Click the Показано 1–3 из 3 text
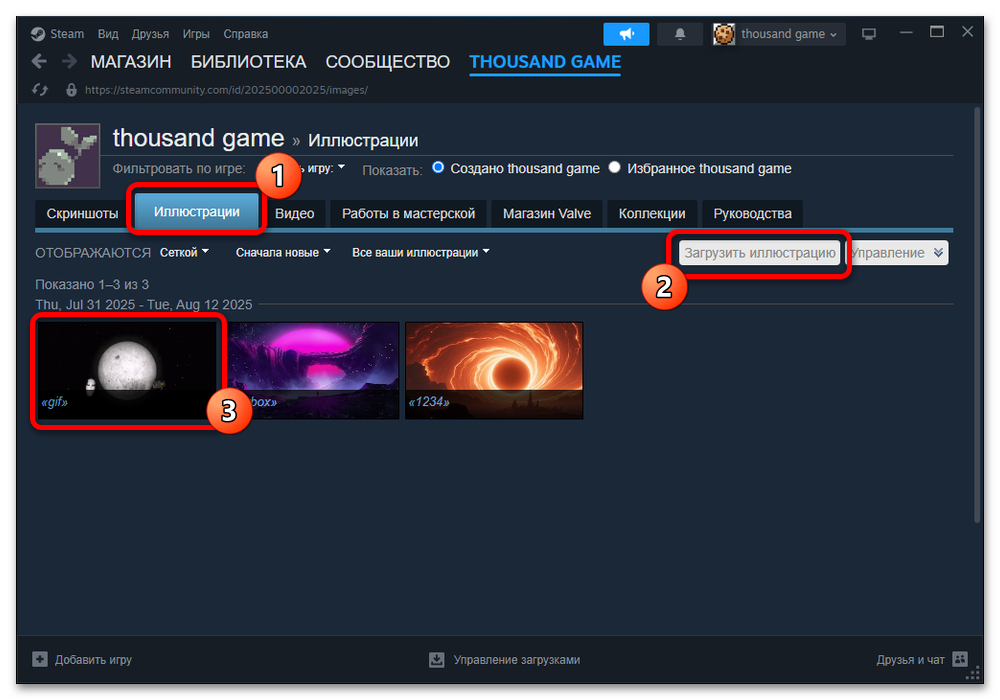 coord(92,284)
